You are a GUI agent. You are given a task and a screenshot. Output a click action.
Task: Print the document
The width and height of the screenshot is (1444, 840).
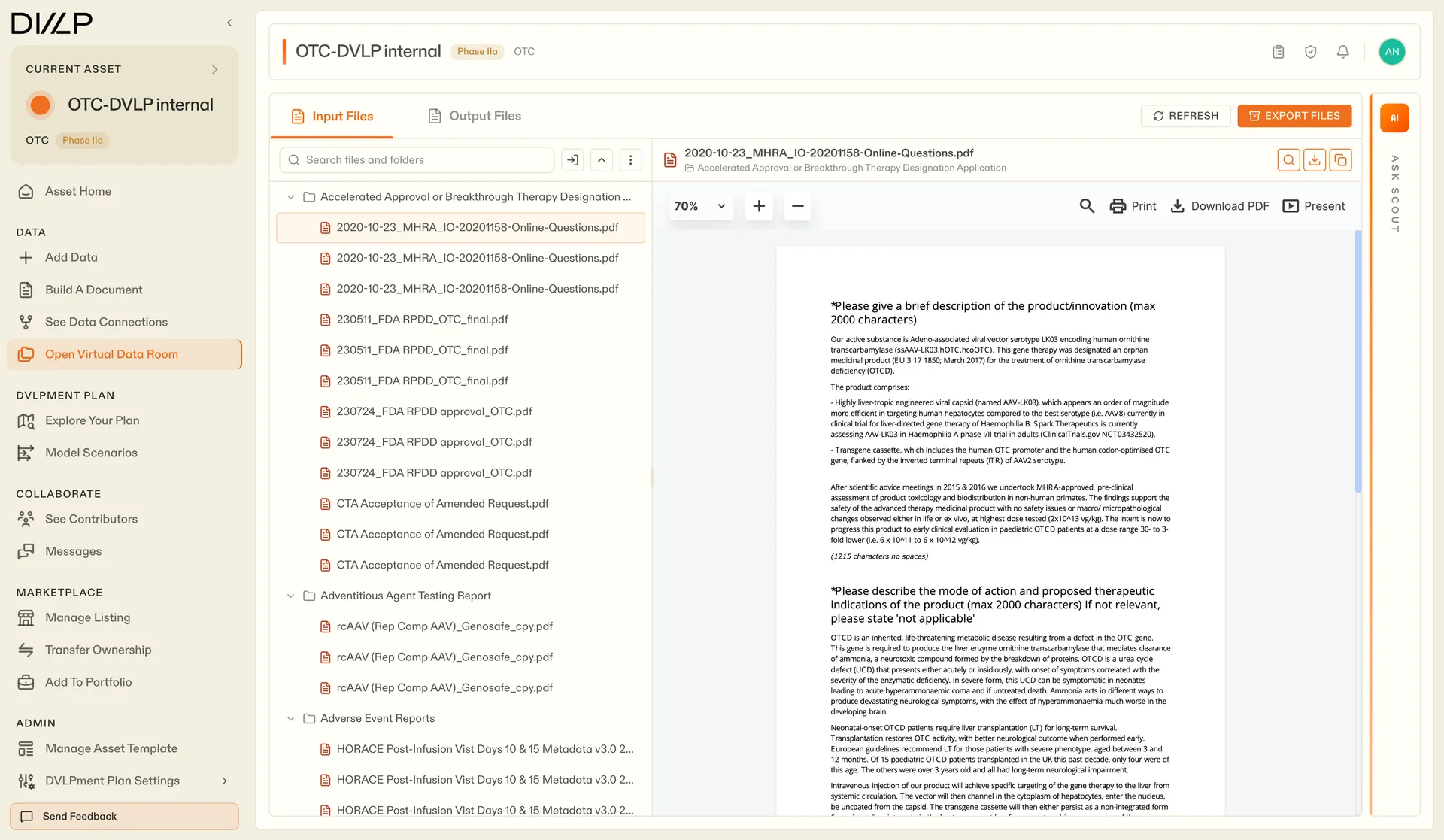pyautogui.click(x=1133, y=206)
